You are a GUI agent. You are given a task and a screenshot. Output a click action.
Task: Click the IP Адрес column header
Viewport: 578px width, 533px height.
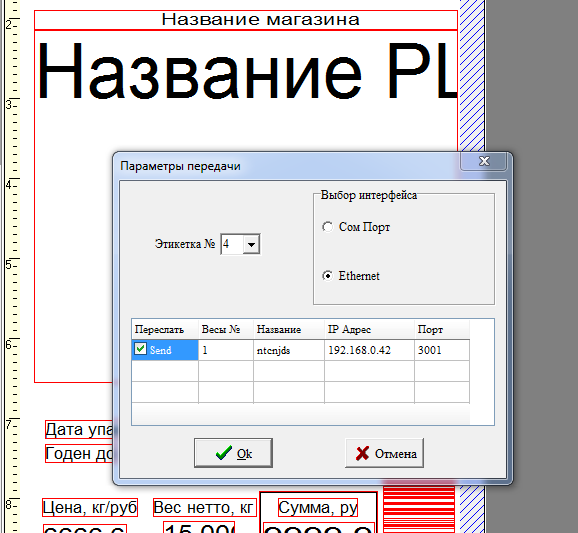coord(369,330)
